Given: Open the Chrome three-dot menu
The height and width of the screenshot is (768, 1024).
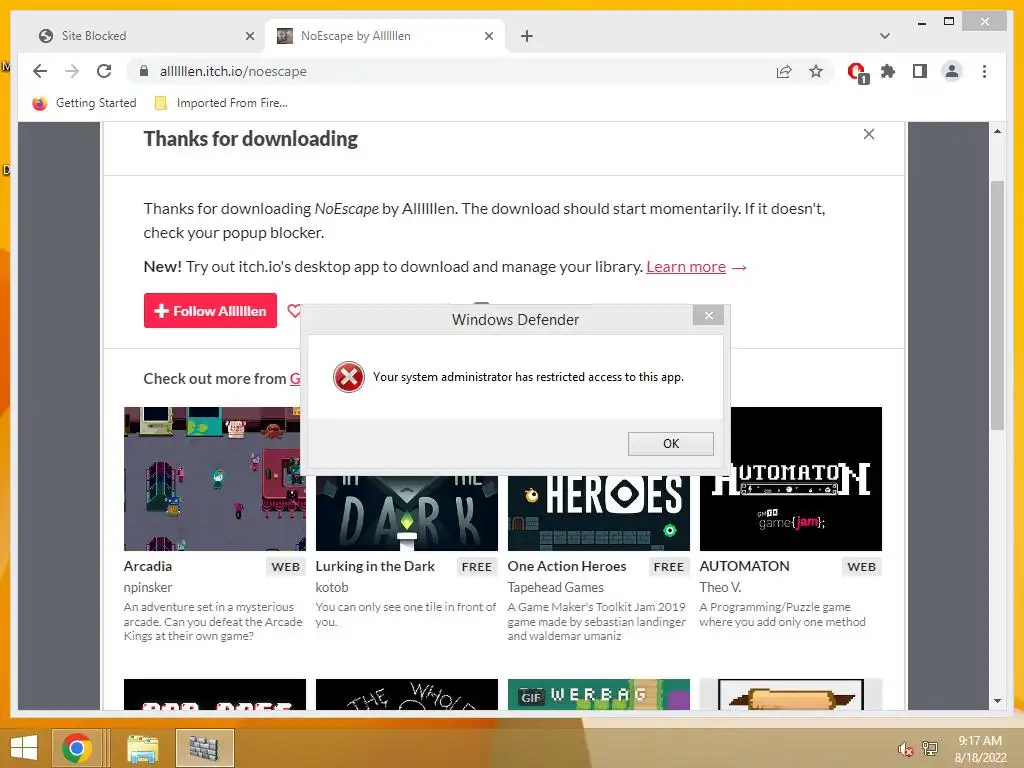Looking at the screenshot, I should [x=984, y=71].
